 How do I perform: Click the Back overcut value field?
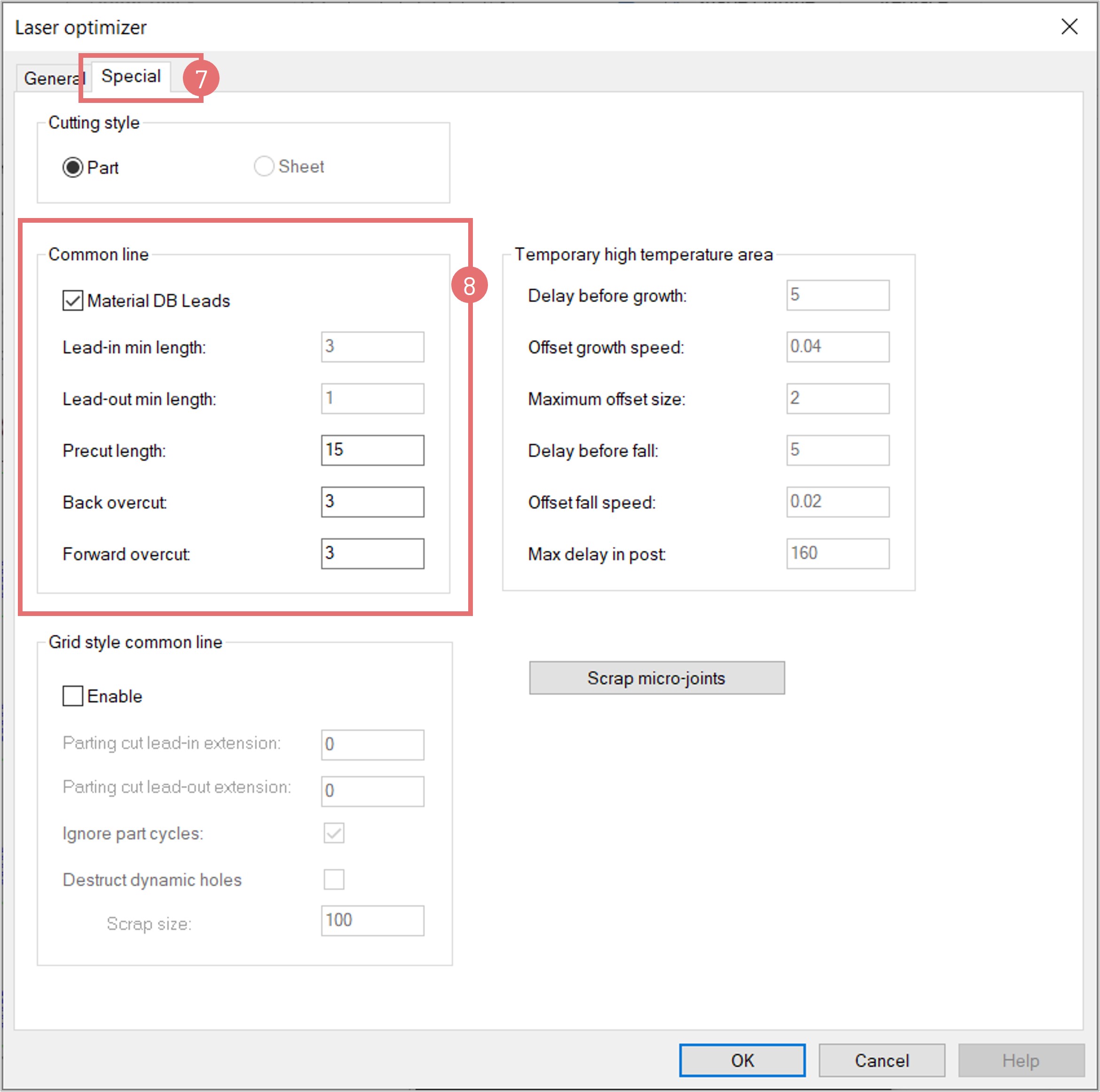coord(372,502)
